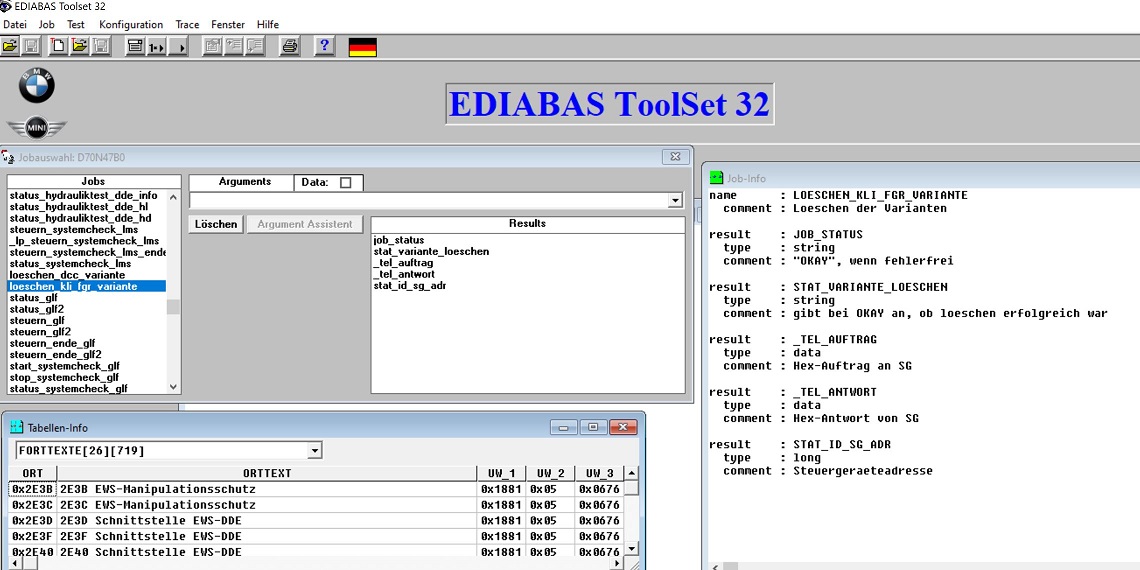Open the Trace menu

[188, 24]
